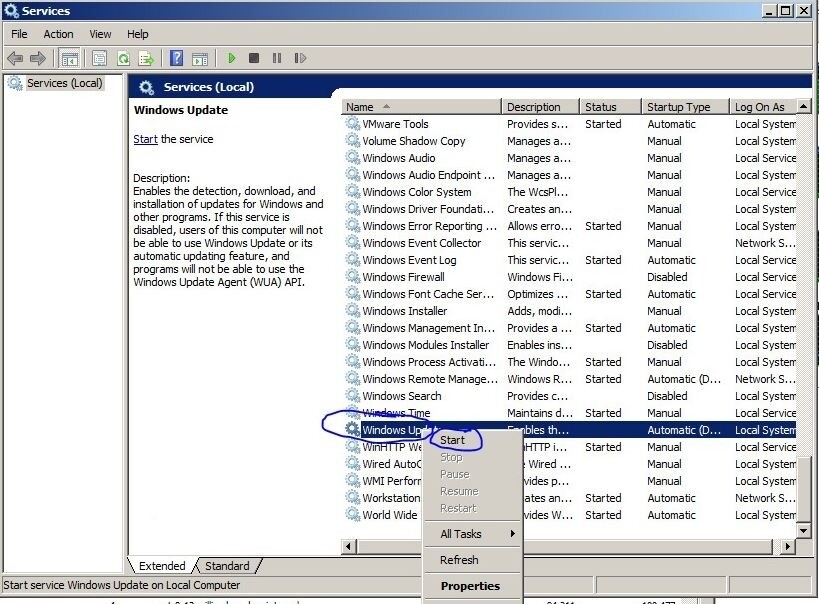Toggle the console tree with its toolbar icon
This screenshot has width=819, height=604.
[x=70, y=58]
